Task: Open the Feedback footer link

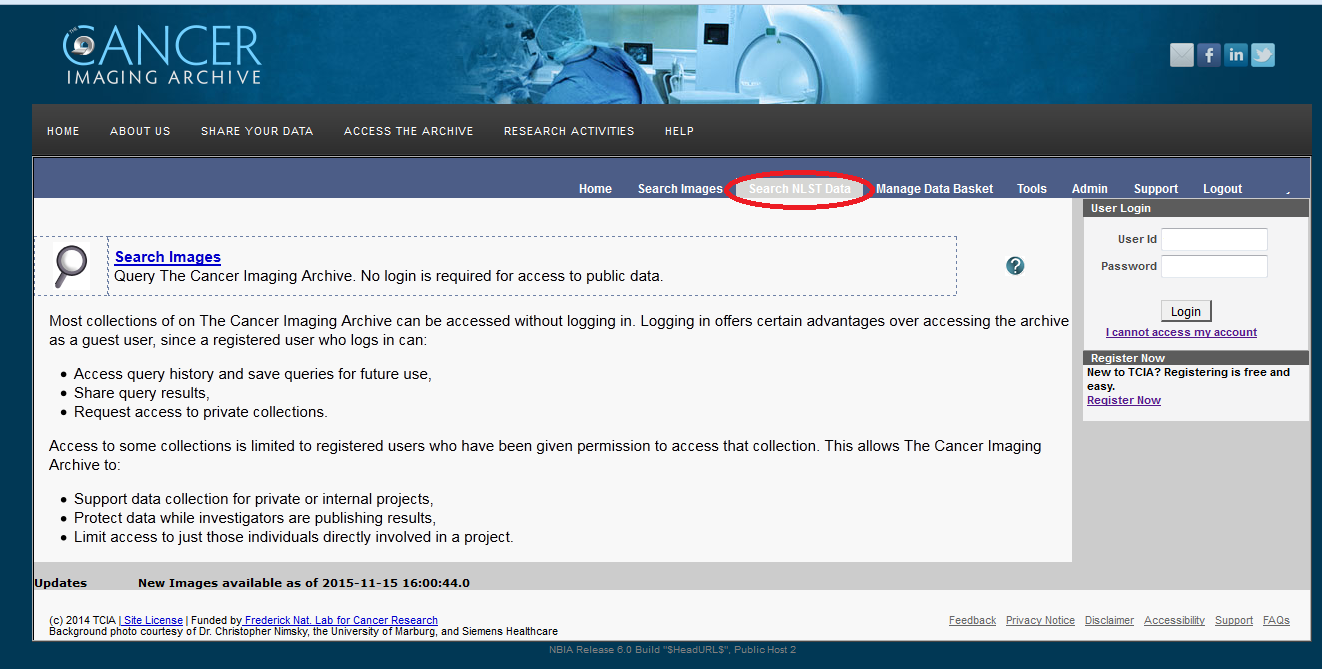Action: [972, 620]
